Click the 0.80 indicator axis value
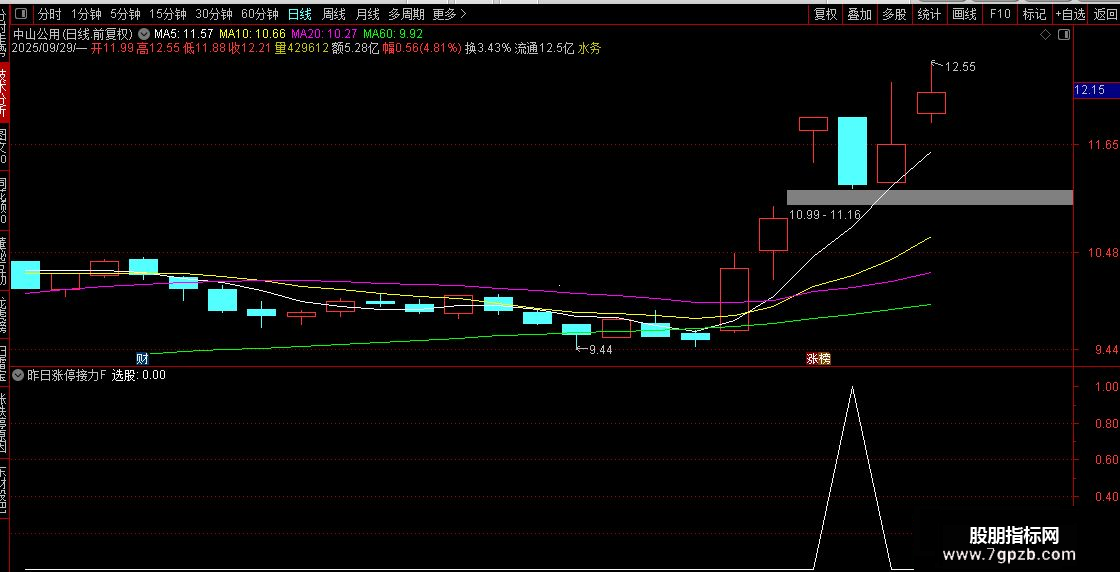Screen dimensions: 1120x572 tap(1106, 423)
